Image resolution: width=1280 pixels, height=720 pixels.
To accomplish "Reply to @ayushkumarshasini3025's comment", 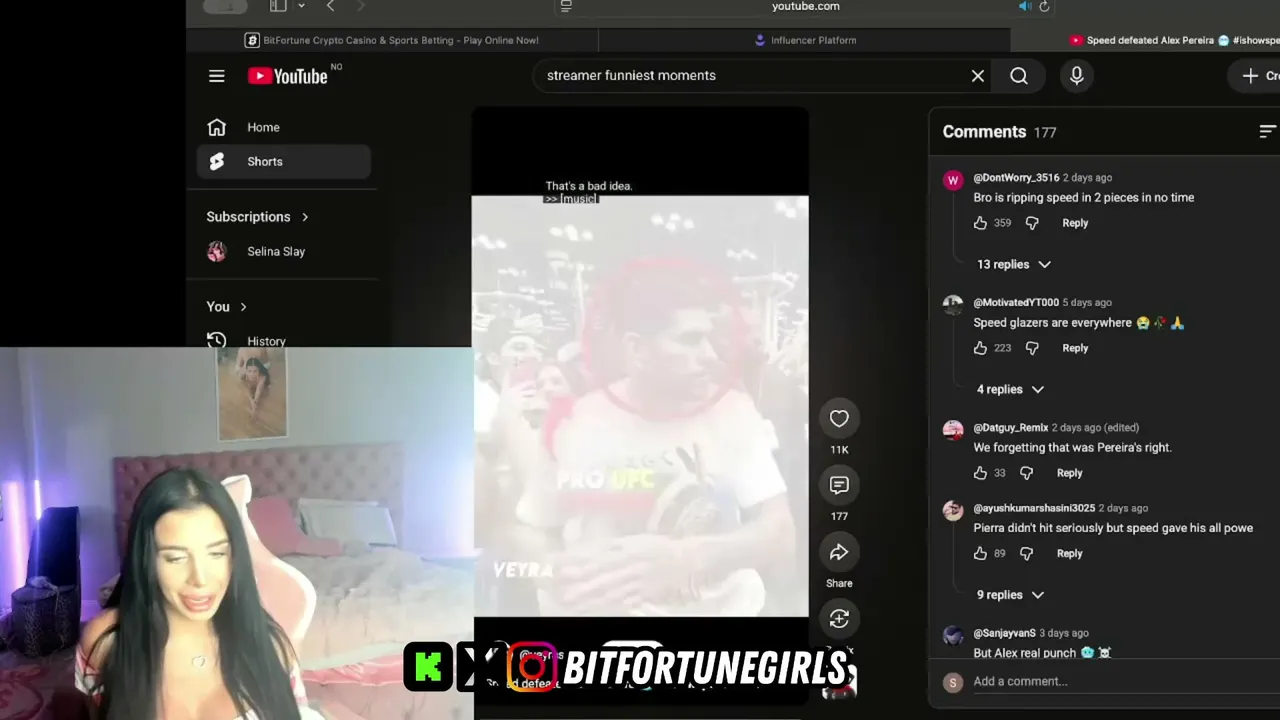I will click(1069, 553).
